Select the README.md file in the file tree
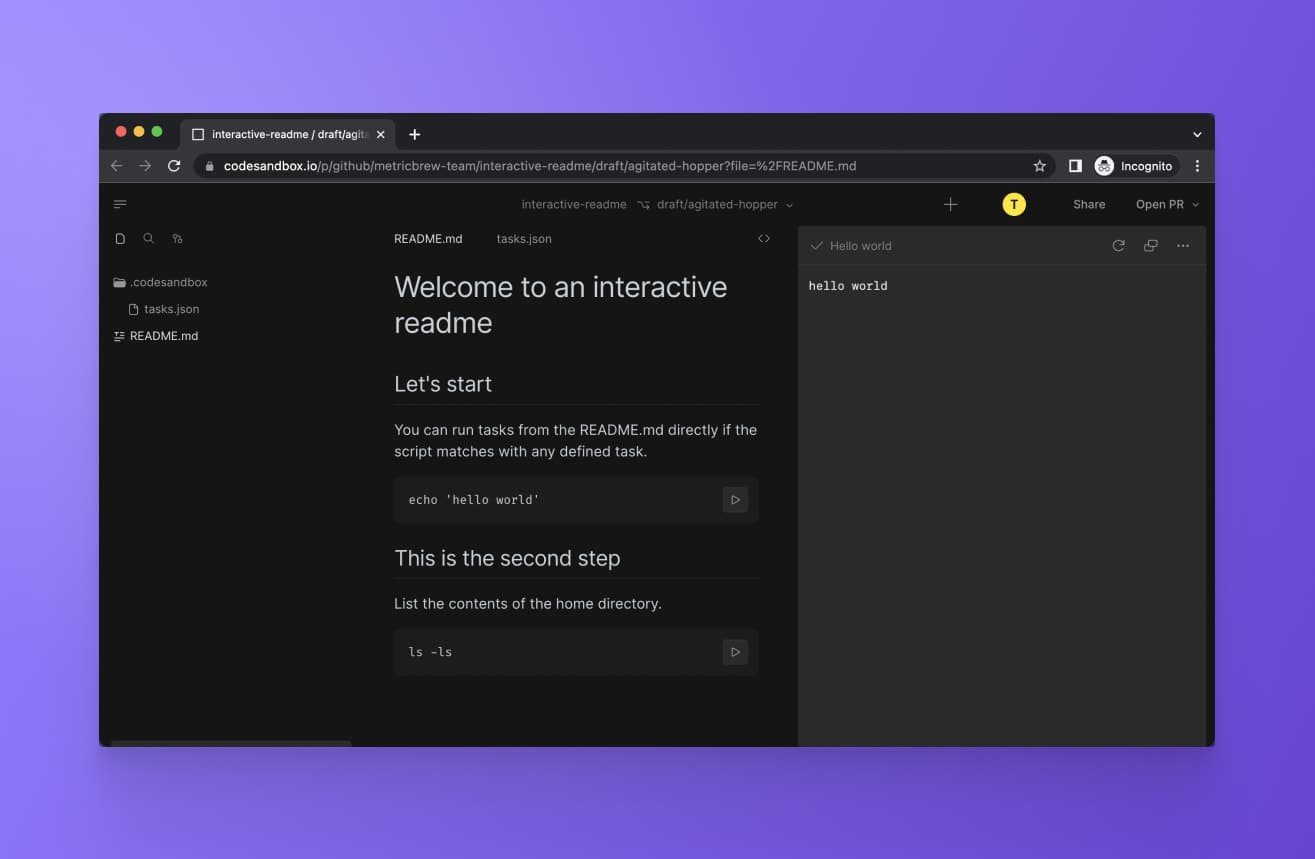1315x859 pixels. pos(164,336)
